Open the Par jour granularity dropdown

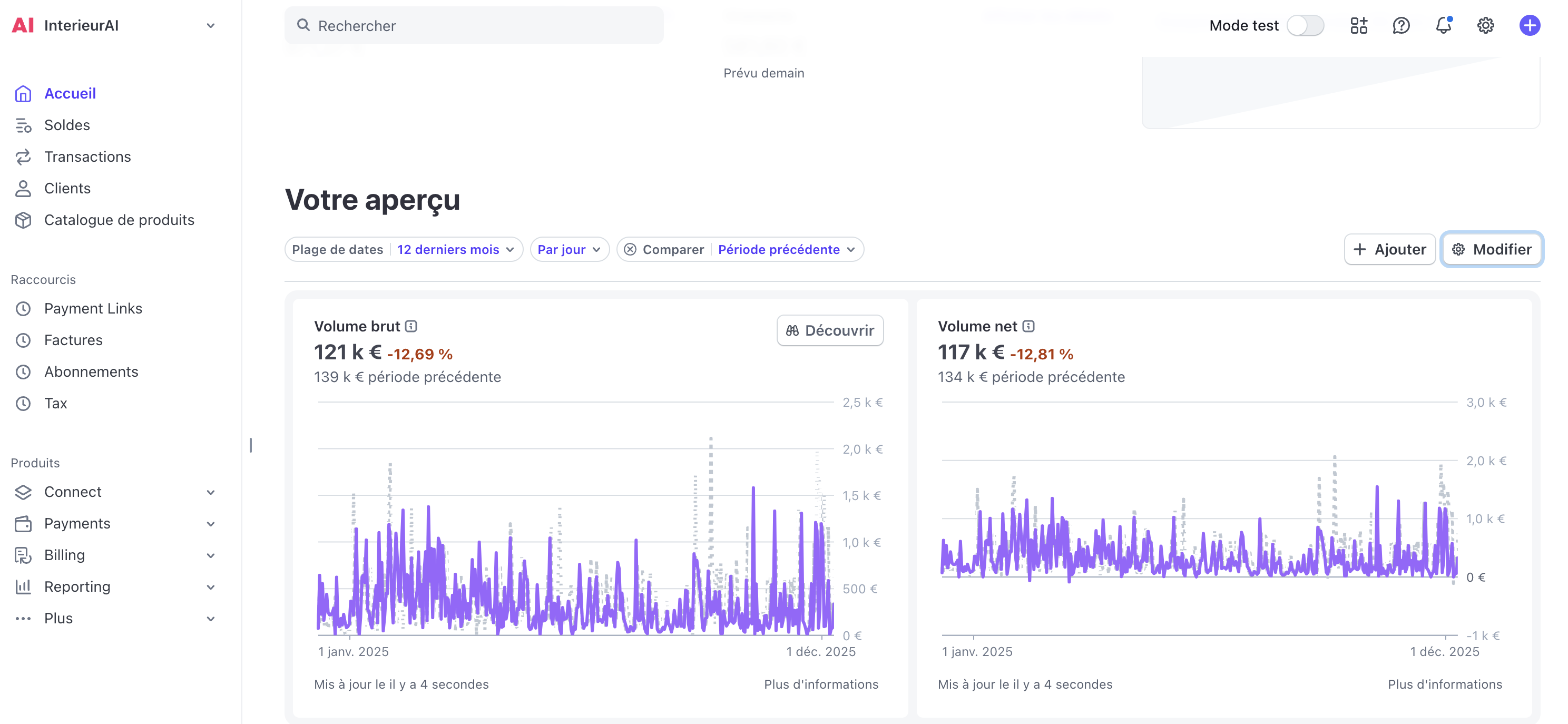coord(569,250)
